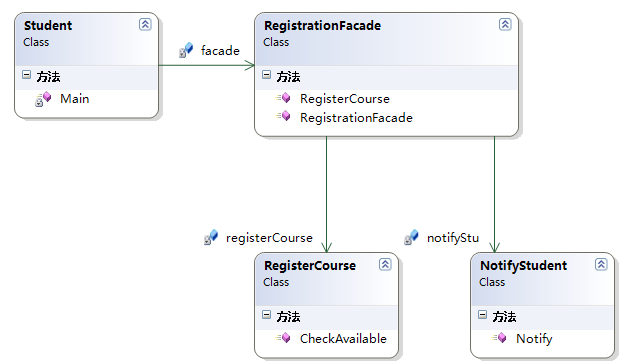Viewport: 626px width, 363px height.
Task: Select the Class label under NotifyStudent
Action: pos(492,282)
